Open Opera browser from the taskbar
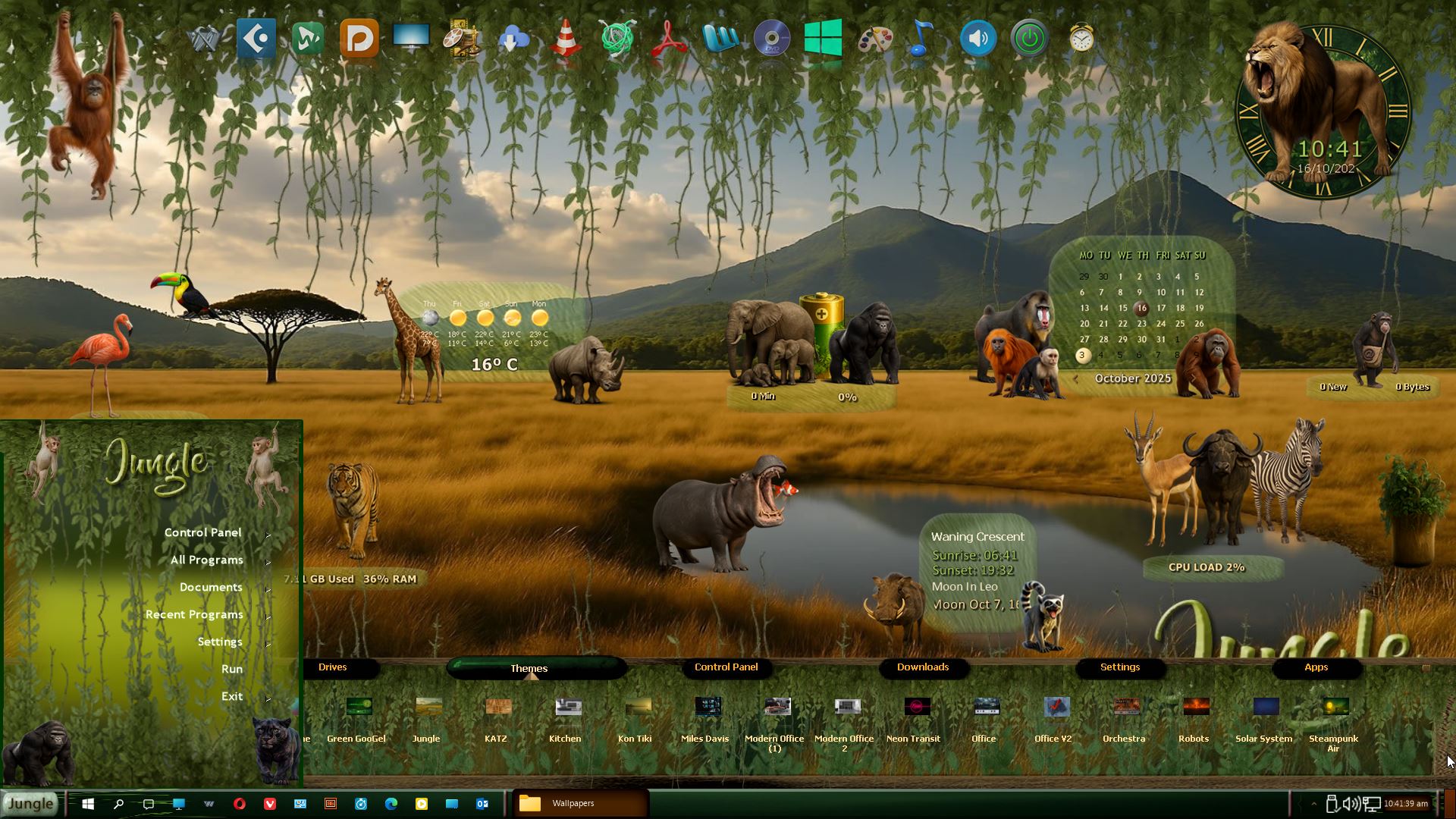1456x819 pixels. (x=240, y=804)
